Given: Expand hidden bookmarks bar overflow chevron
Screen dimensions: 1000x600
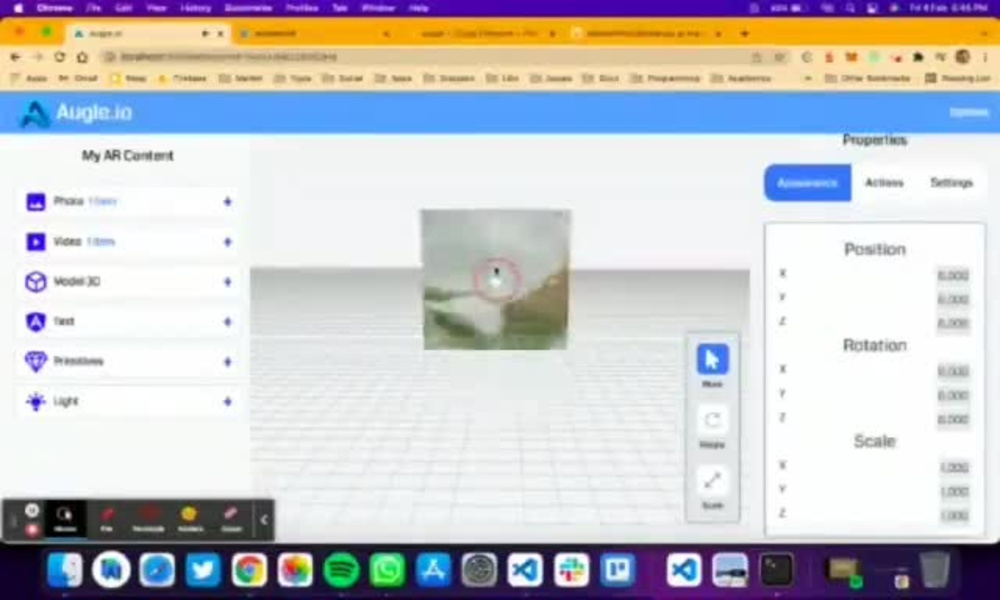Looking at the screenshot, I should (808, 78).
